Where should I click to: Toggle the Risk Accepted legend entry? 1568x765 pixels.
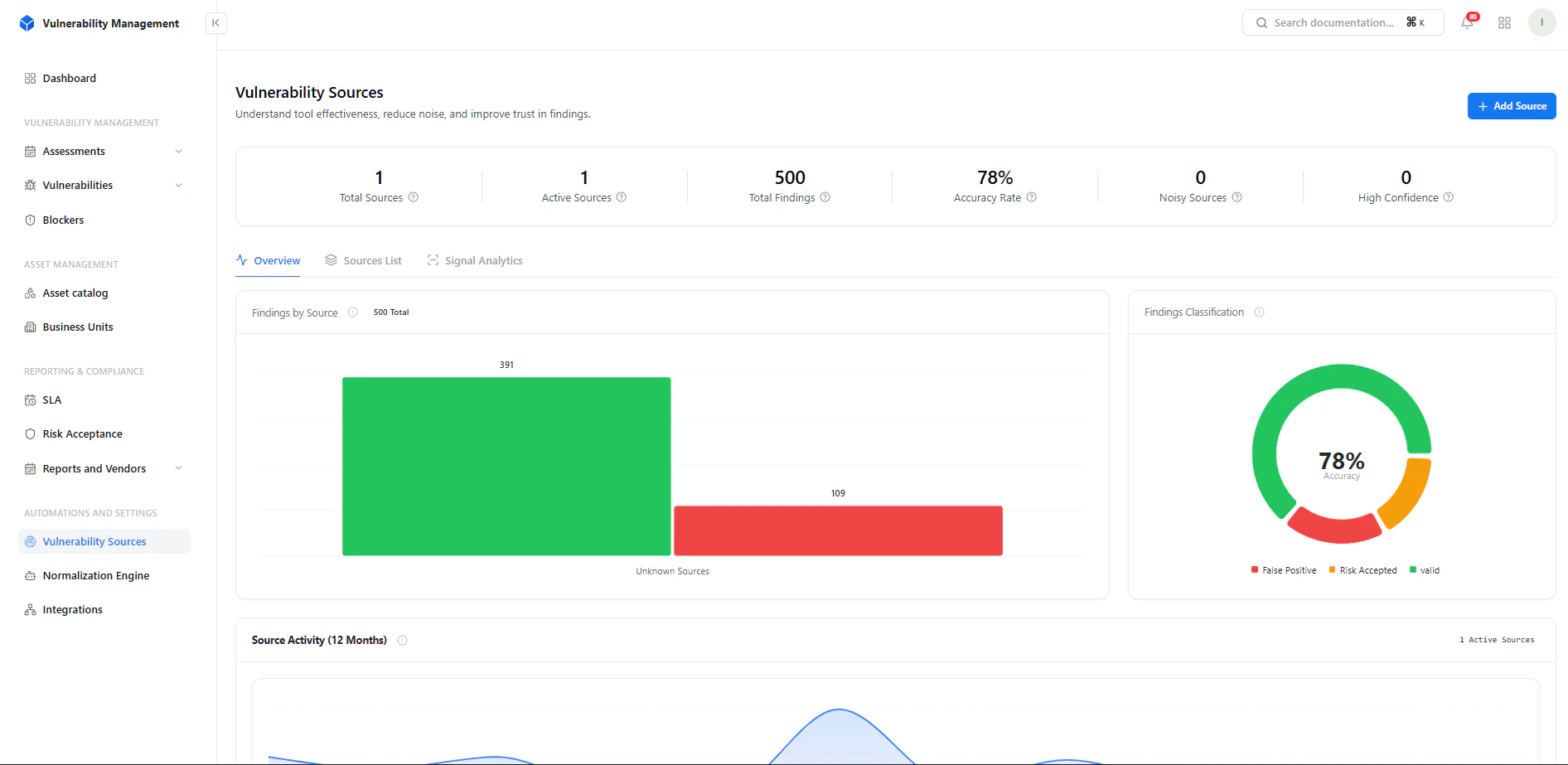click(x=1362, y=570)
